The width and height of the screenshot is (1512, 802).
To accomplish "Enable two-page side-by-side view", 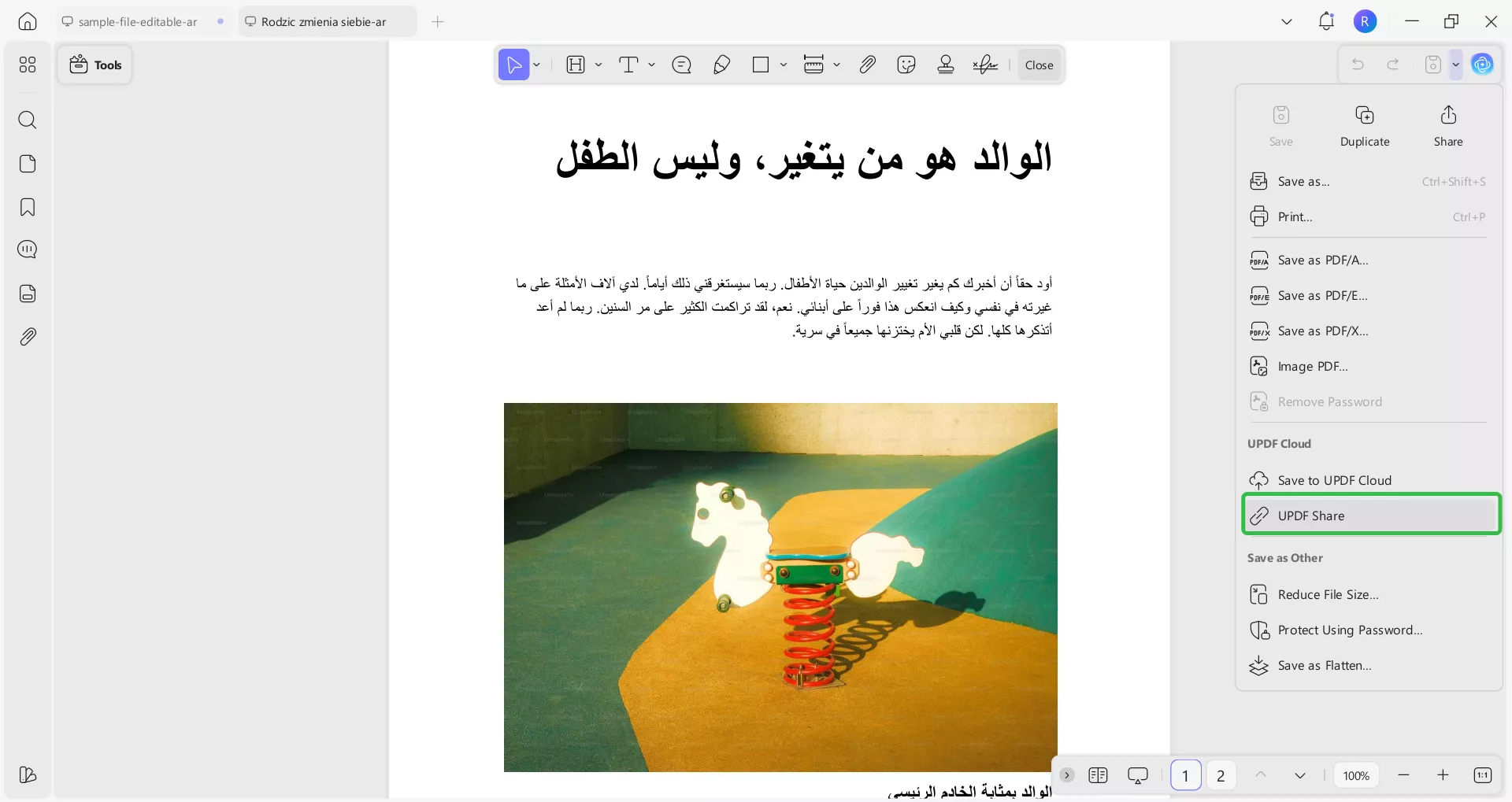I will click(1099, 775).
